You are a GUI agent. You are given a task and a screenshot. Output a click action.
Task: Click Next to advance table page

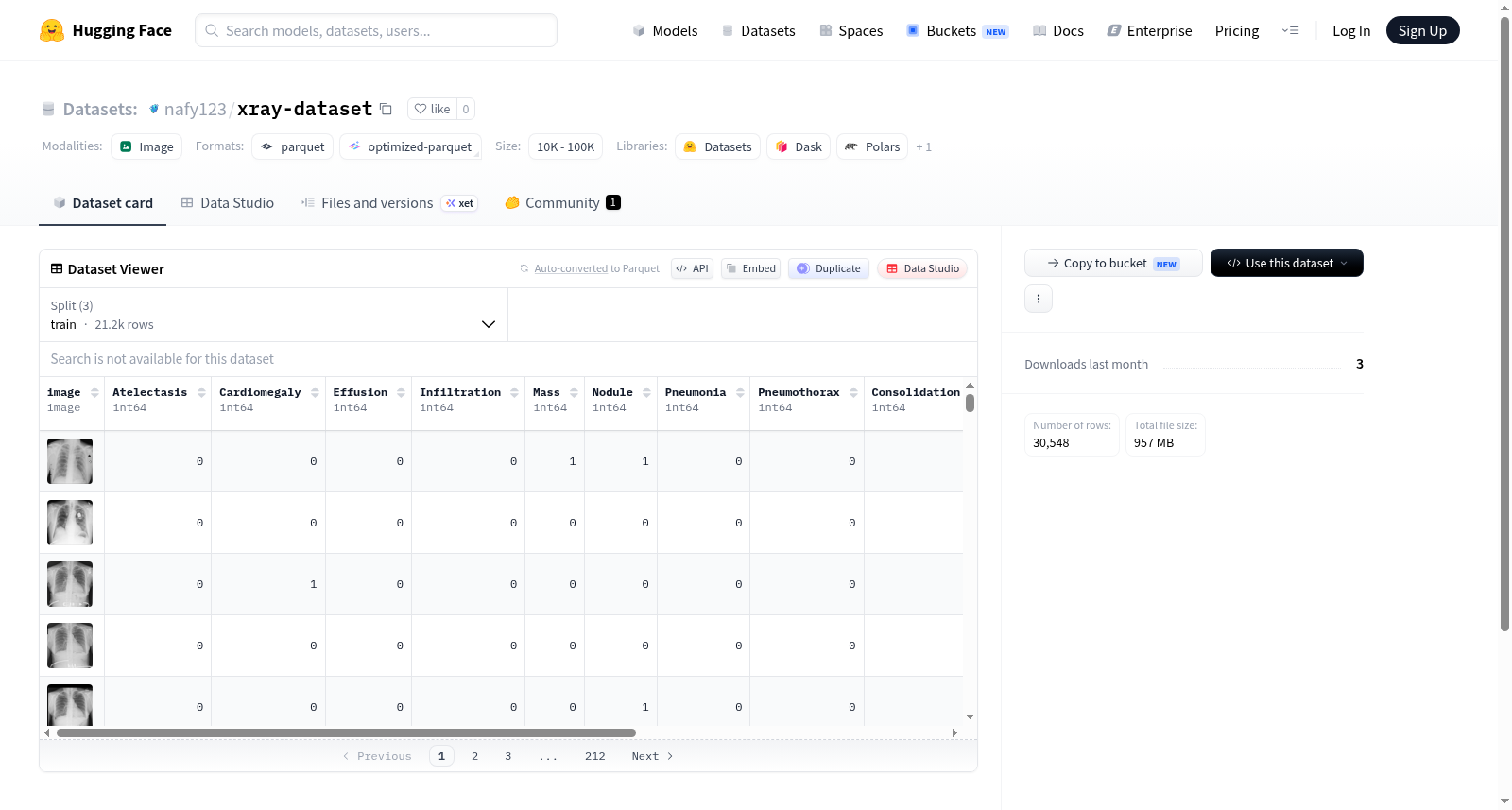(x=652, y=756)
